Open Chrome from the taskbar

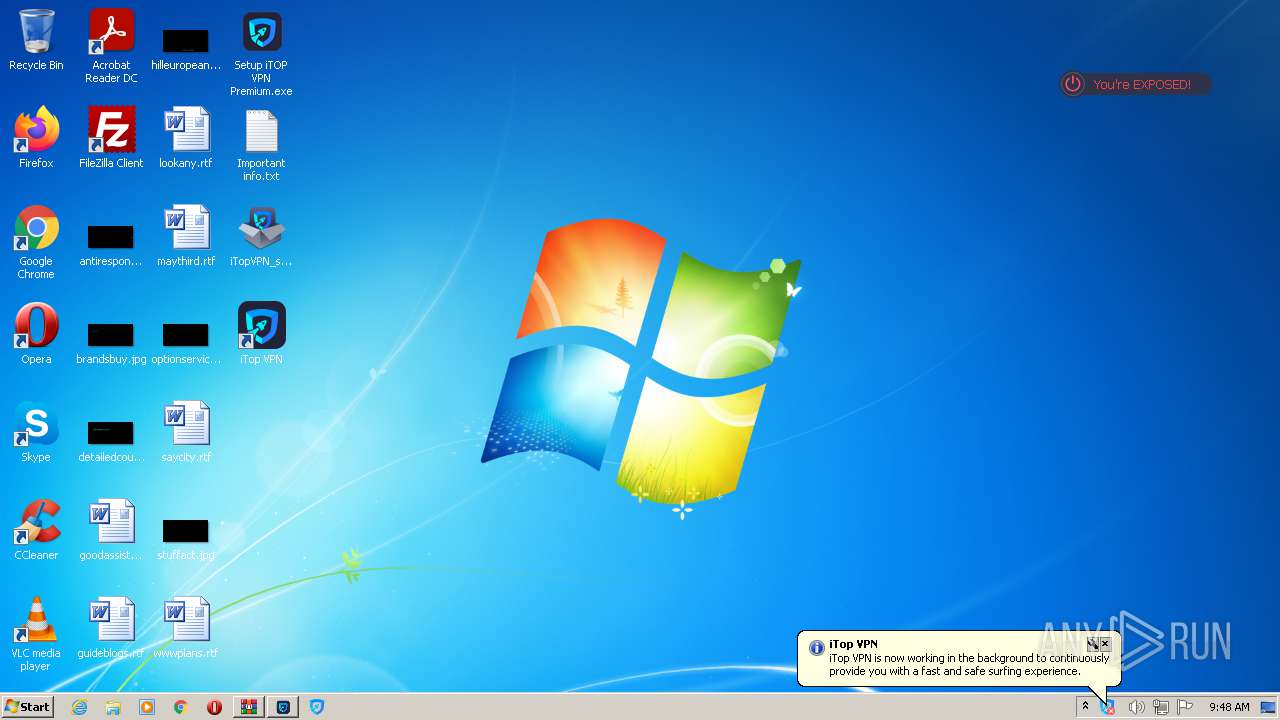pyautogui.click(x=181, y=707)
